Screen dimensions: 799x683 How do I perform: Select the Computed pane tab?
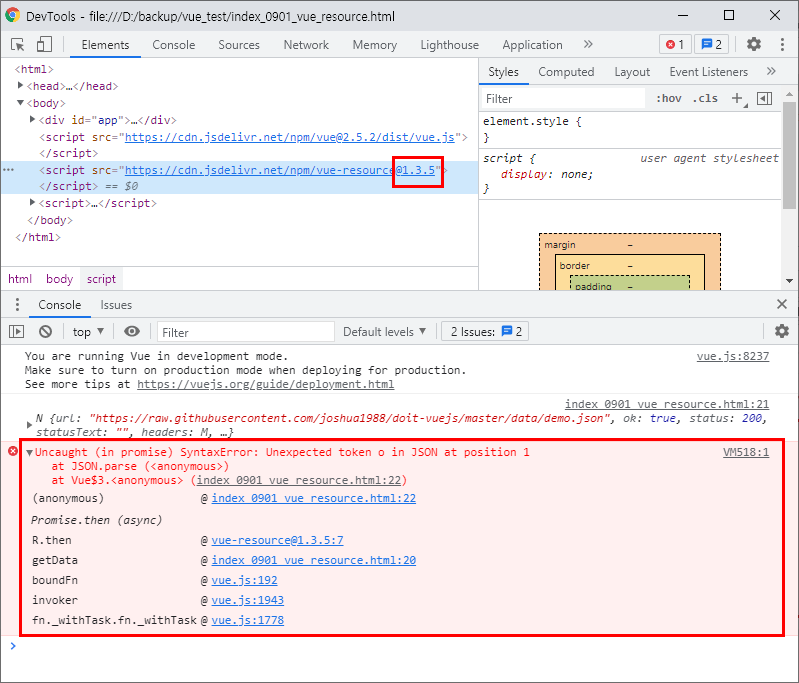click(x=566, y=72)
